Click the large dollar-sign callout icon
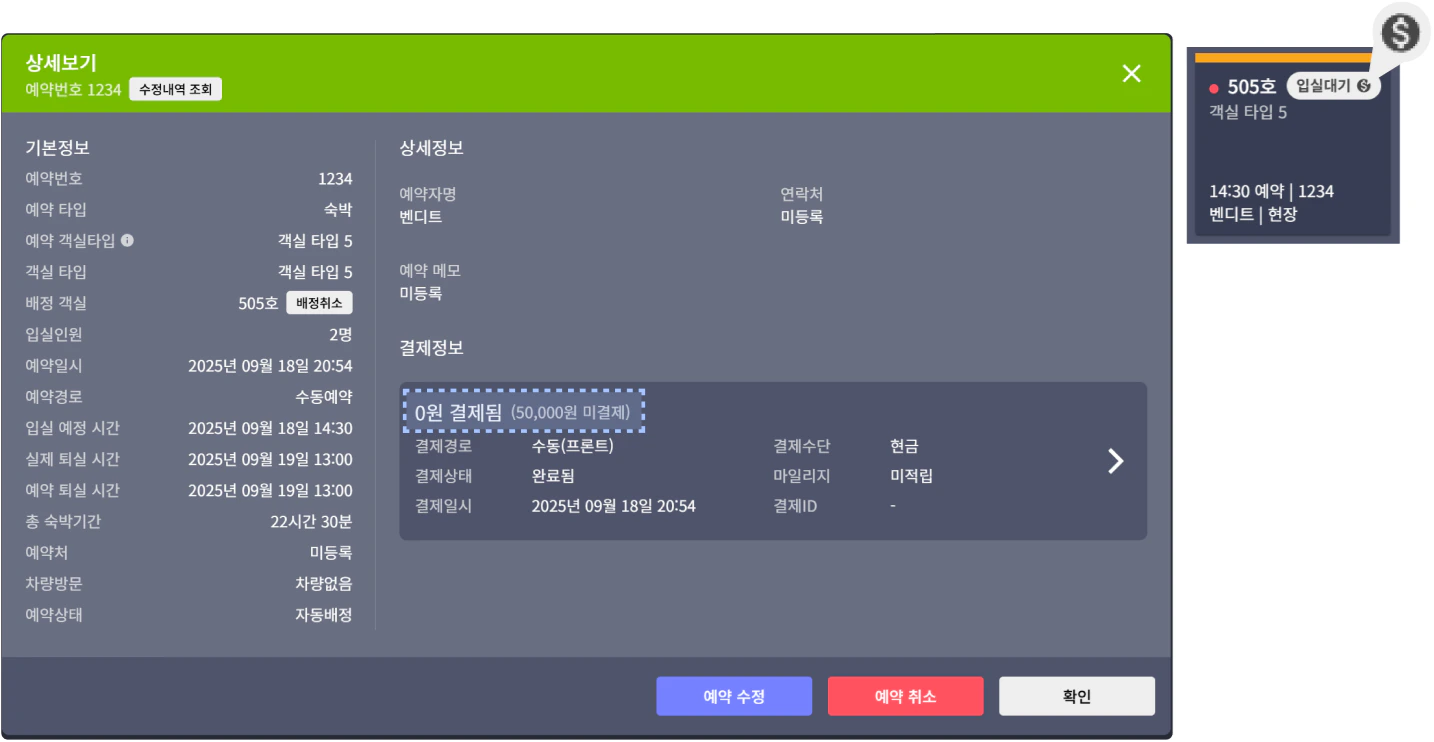1434x742 pixels. [1400, 32]
